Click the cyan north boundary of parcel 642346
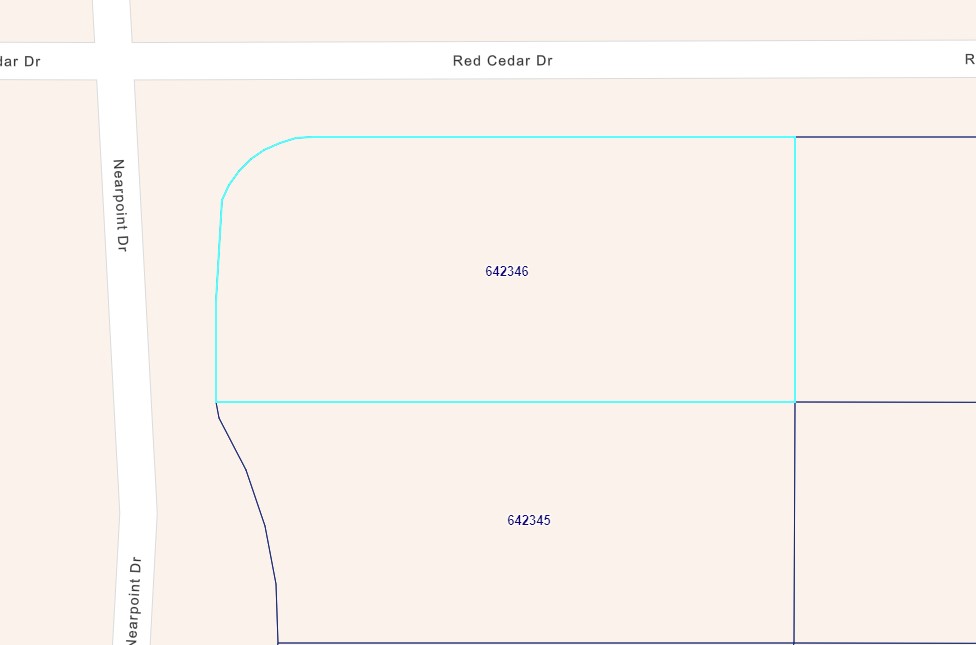This screenshot has height=645, width=976. click(x=550, y=137)
